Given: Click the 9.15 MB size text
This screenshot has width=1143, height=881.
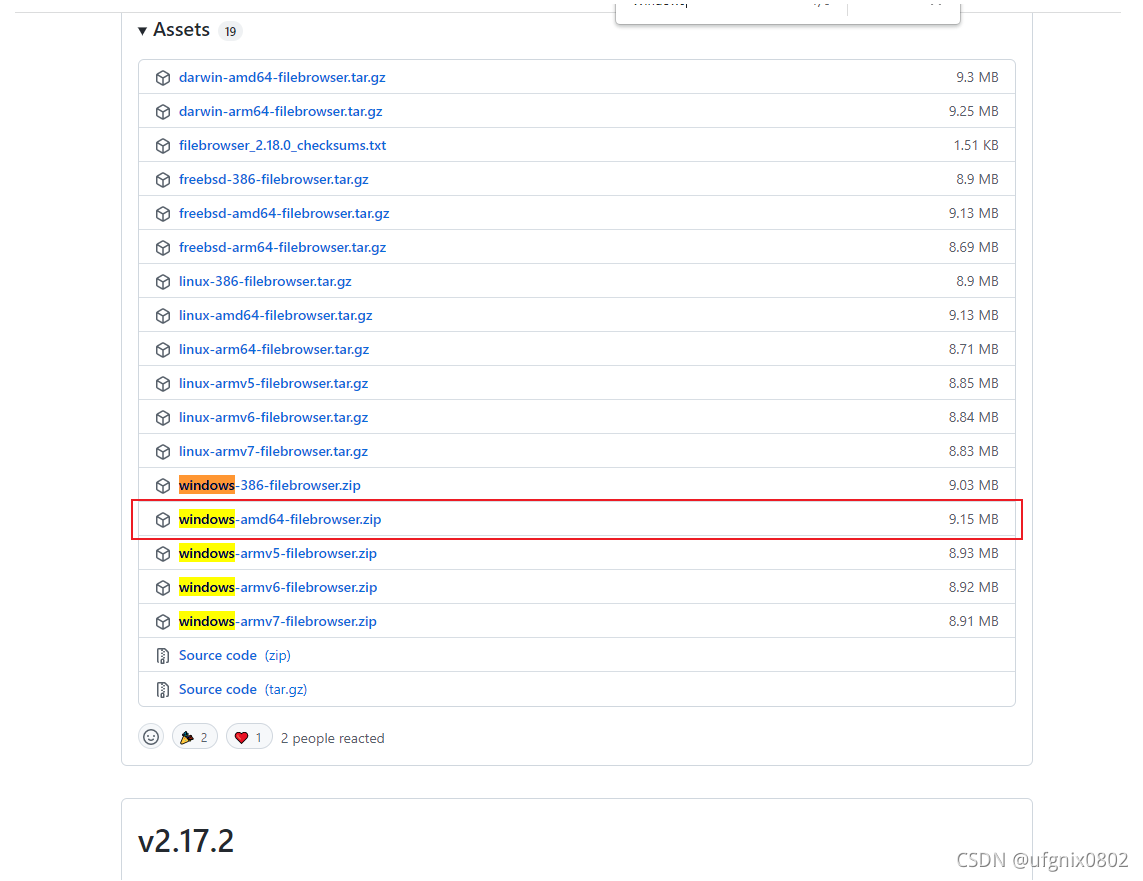Looking at the screenshot, I should click(x=973, y=520).
